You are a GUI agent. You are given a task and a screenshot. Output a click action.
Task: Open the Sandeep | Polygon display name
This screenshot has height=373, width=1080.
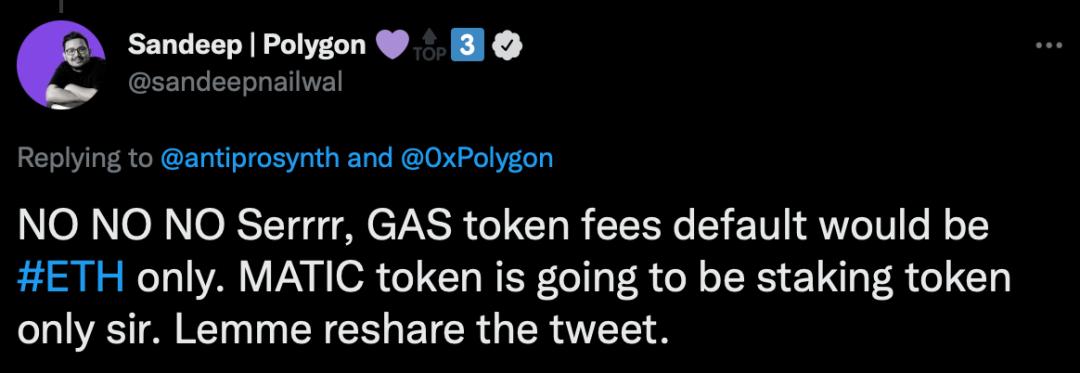pos(247,45)
